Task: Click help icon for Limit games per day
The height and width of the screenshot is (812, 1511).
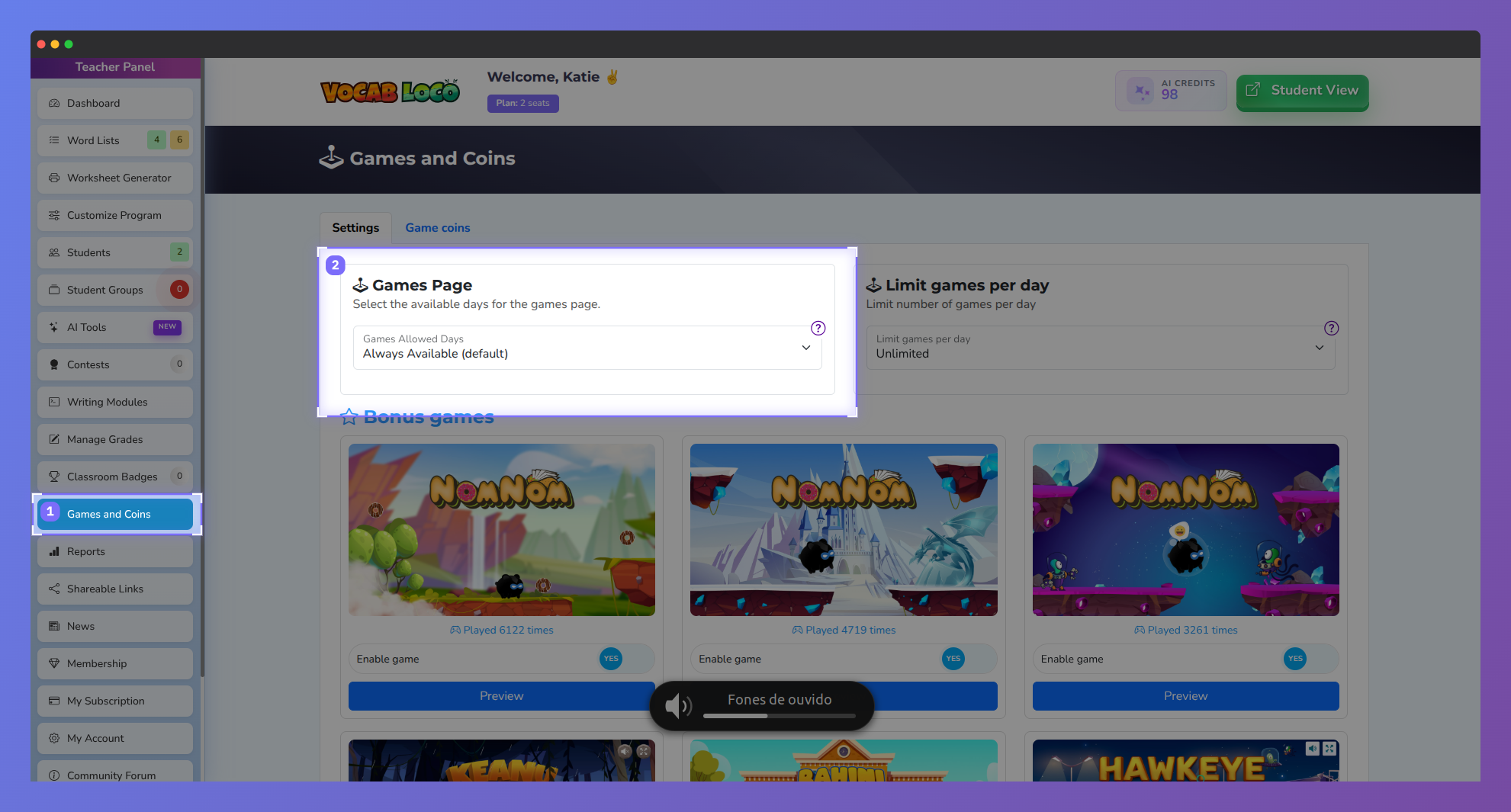Action: click(x=1331, y=328)
